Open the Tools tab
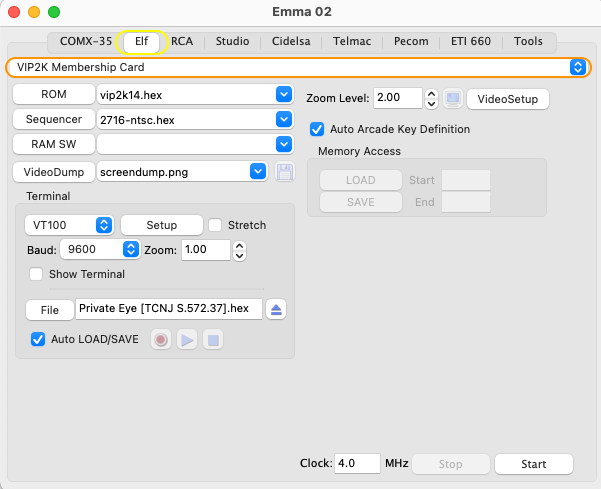 tap(528, 41)
